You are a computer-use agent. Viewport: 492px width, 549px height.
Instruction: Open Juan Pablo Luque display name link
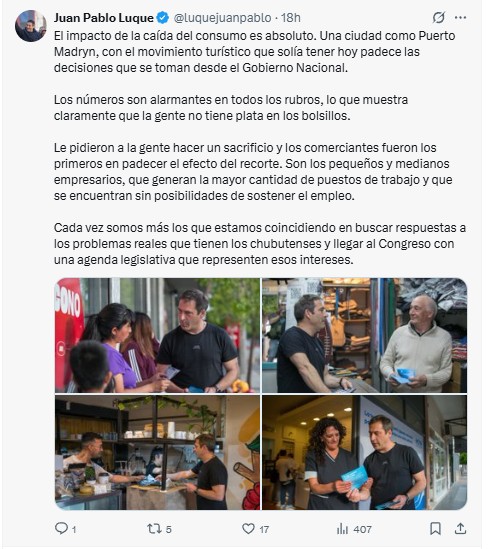click(x=104, y=18)
